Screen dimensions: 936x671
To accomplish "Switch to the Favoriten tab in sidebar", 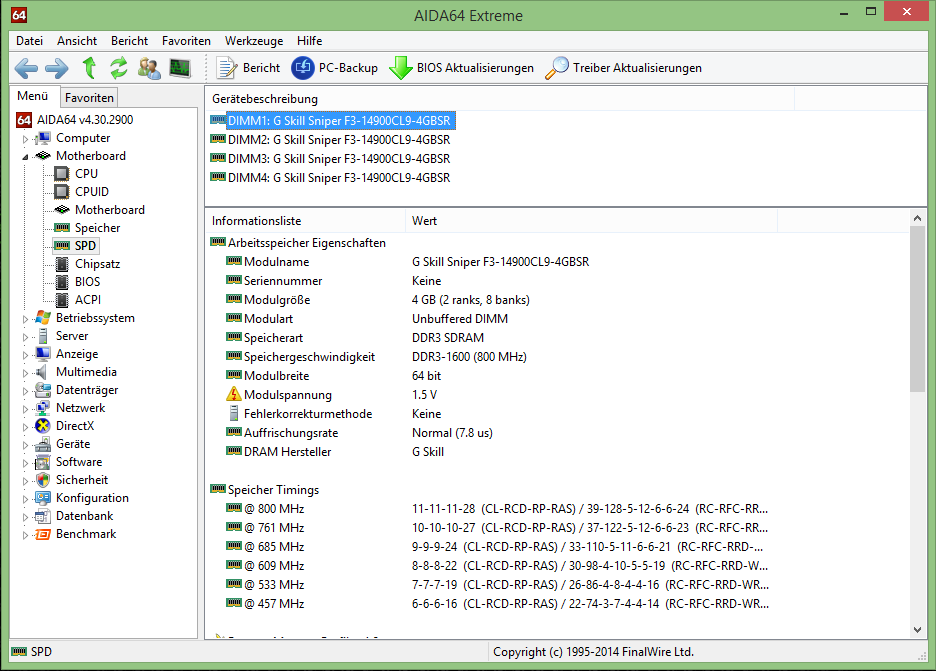I will (x=89, y=97).
